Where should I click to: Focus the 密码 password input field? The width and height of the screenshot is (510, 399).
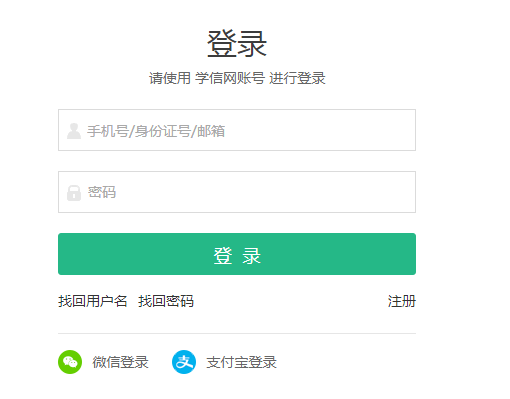pos(237,192)
